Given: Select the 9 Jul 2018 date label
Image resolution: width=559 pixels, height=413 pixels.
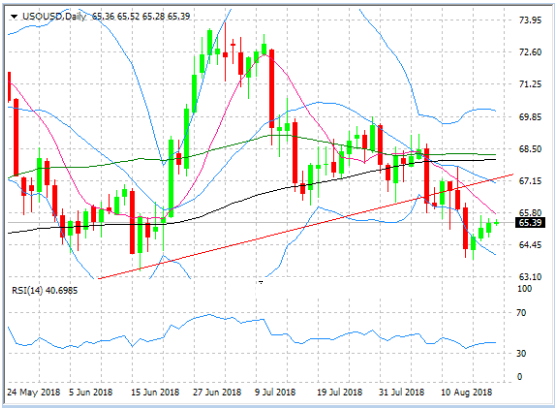Looking at the screenshot, I should (275, 392).
